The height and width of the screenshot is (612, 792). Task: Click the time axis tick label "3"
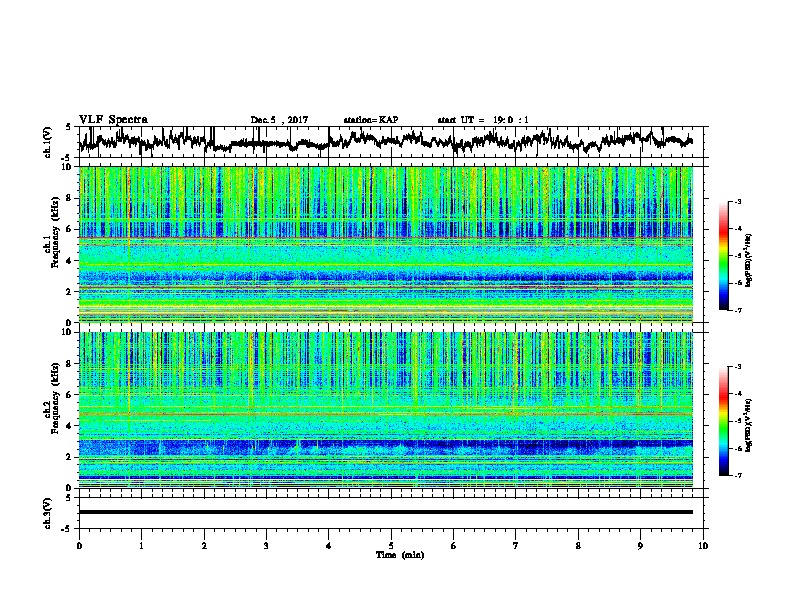click(266, 546)
